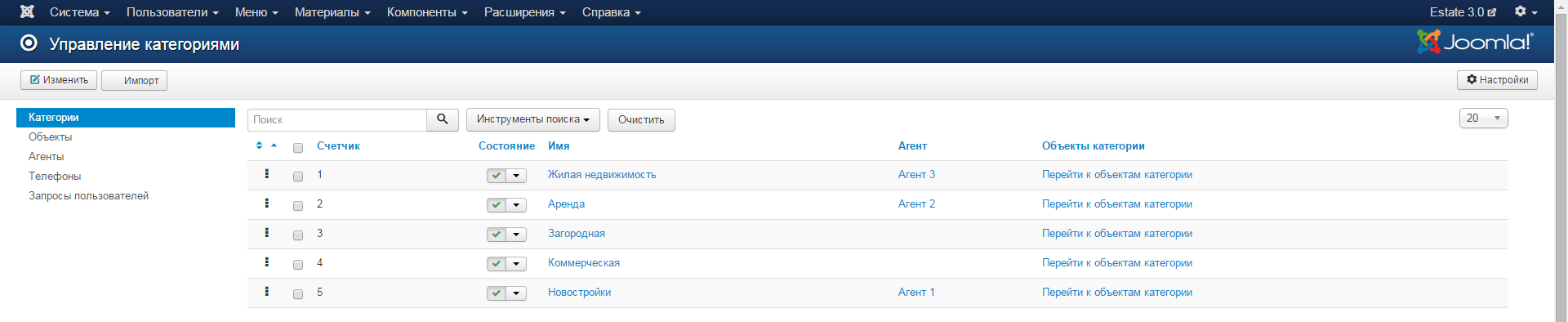Check the select-all checkbox in table header
The height and width of the screenshot is (322, 1568).
pyautogui.click(x=298, y=148)
